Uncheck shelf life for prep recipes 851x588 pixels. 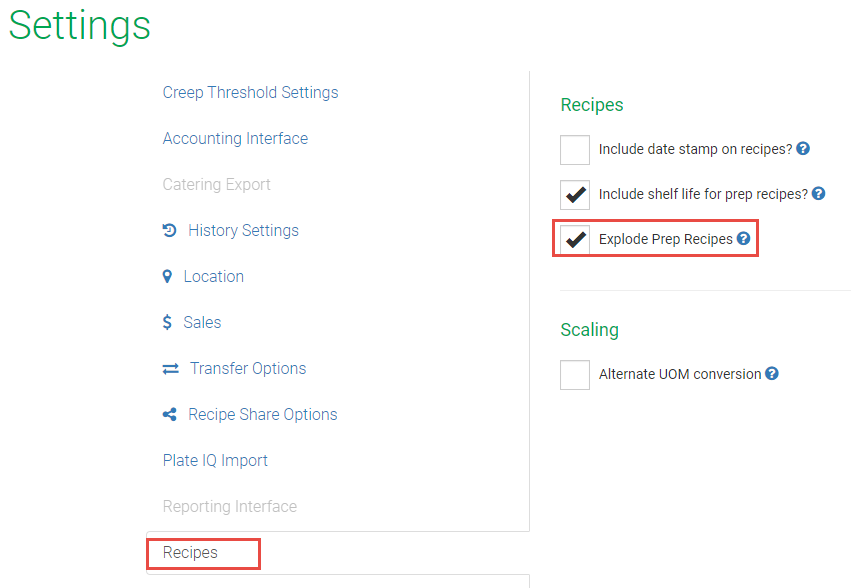[x=575, y=195]
